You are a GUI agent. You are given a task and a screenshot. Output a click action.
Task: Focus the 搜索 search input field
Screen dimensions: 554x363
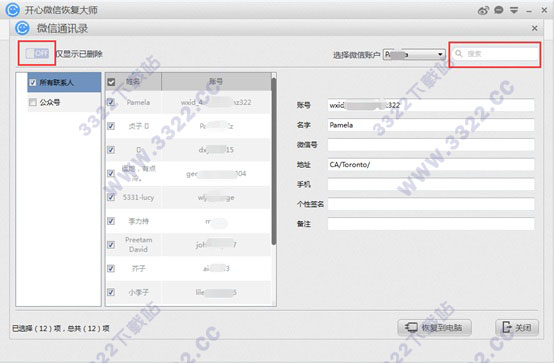coord(495,54)
